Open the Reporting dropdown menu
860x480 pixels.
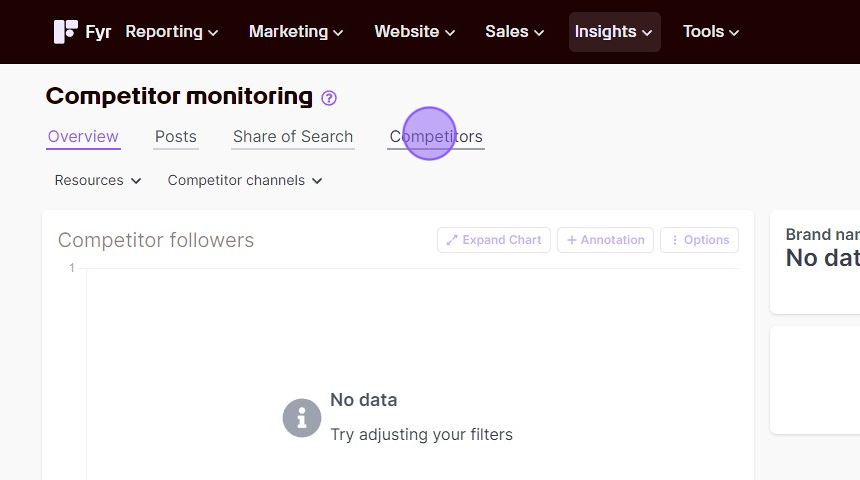(172, 32)
